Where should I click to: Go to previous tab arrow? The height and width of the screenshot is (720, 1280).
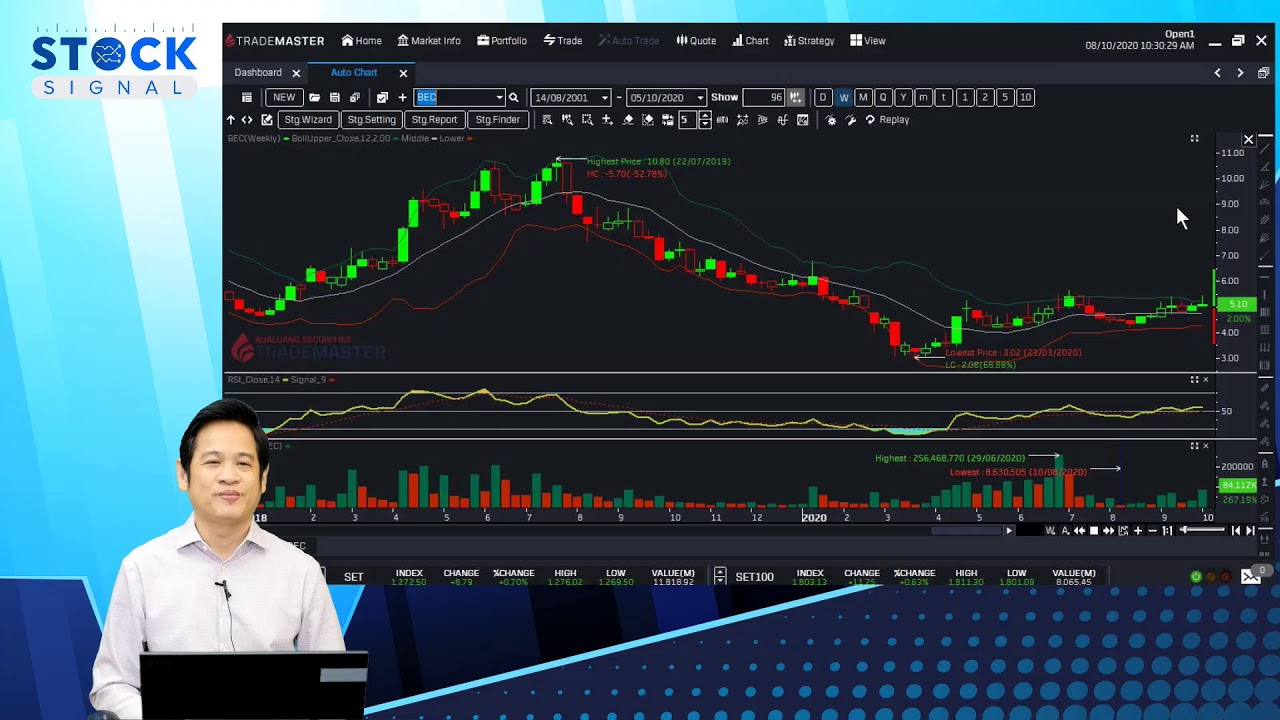coord(1217,73)
